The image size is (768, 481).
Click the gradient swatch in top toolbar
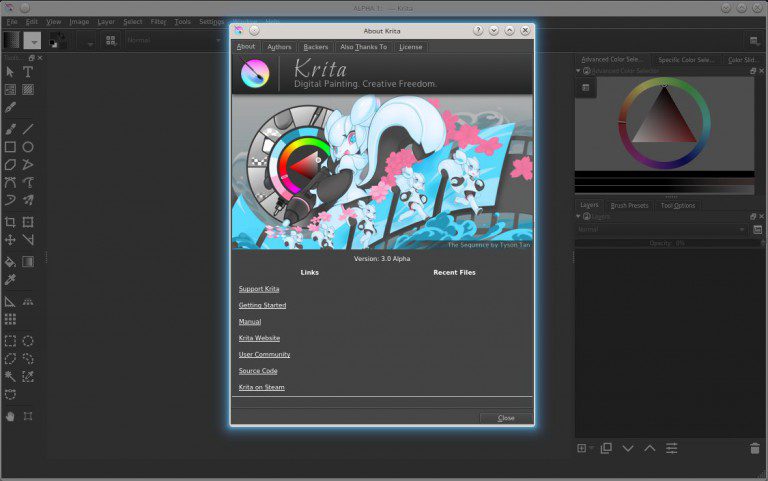click(12, 41)
